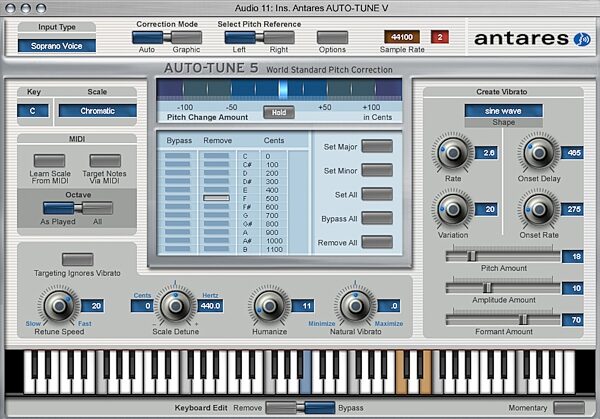
Task: Click the Onset Delay knob
Action: (539, 153)
